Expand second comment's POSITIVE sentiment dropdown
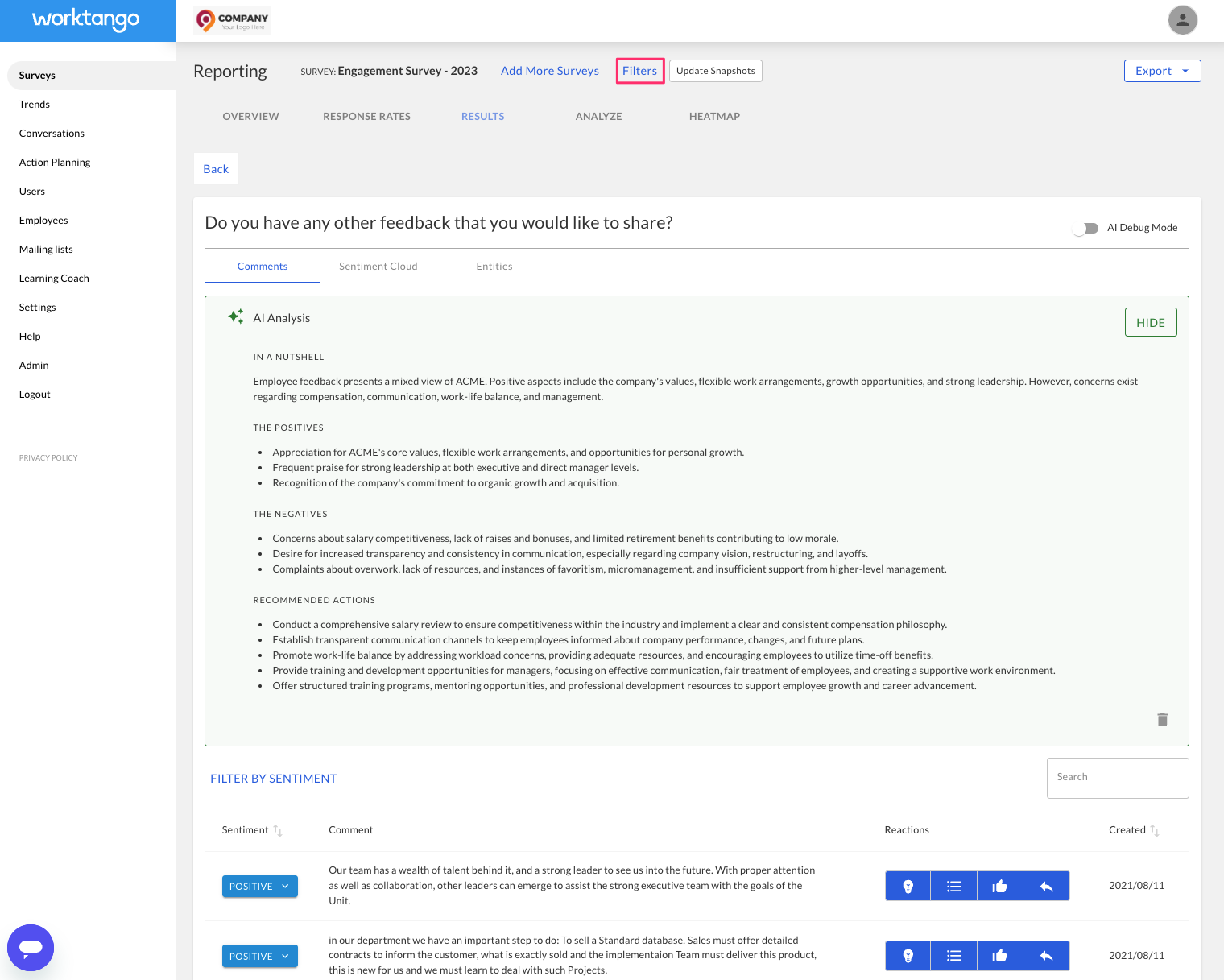The height and width of the screenshot is (980, 1224). pyautogui.click(x=259, y=957)
